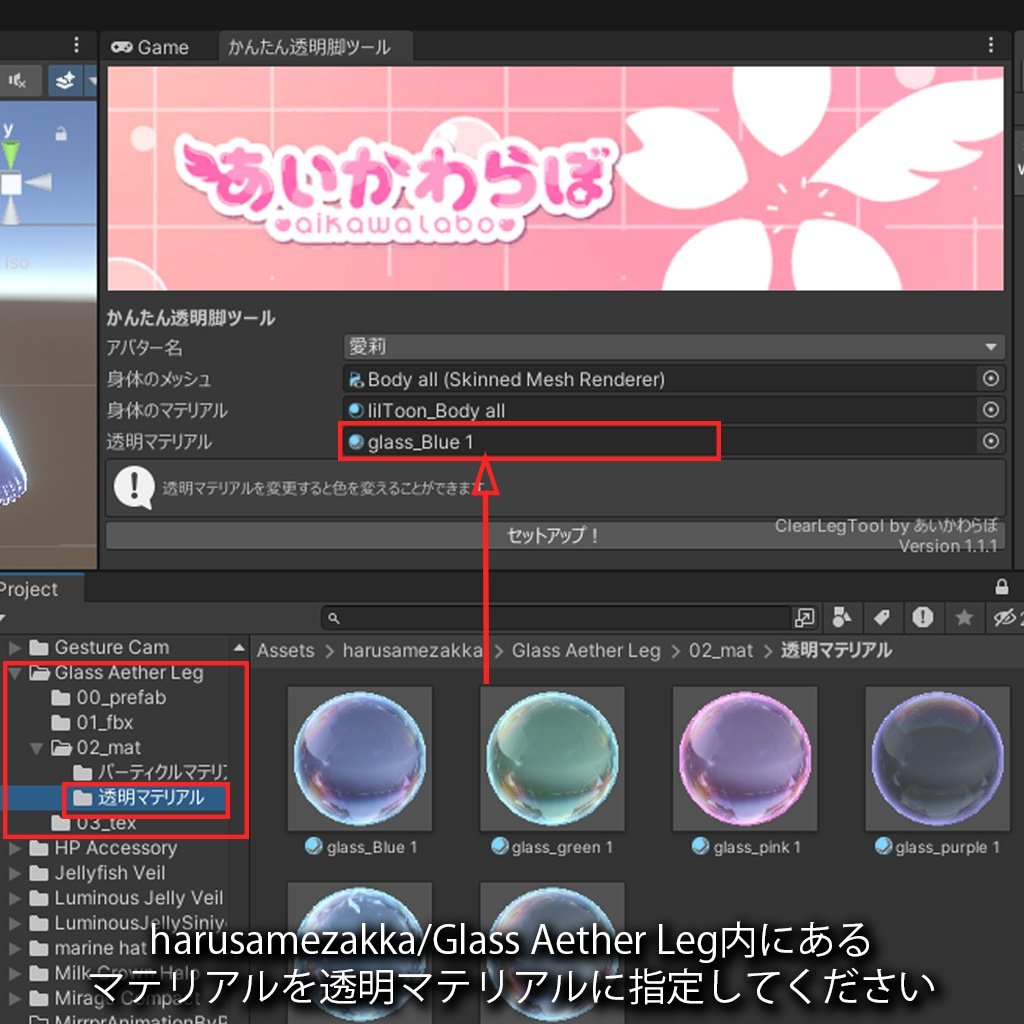The height and width of the screenshot is (1024, 1024).
Task: Toggle the Mute Audio button
Action: point(18,81)
